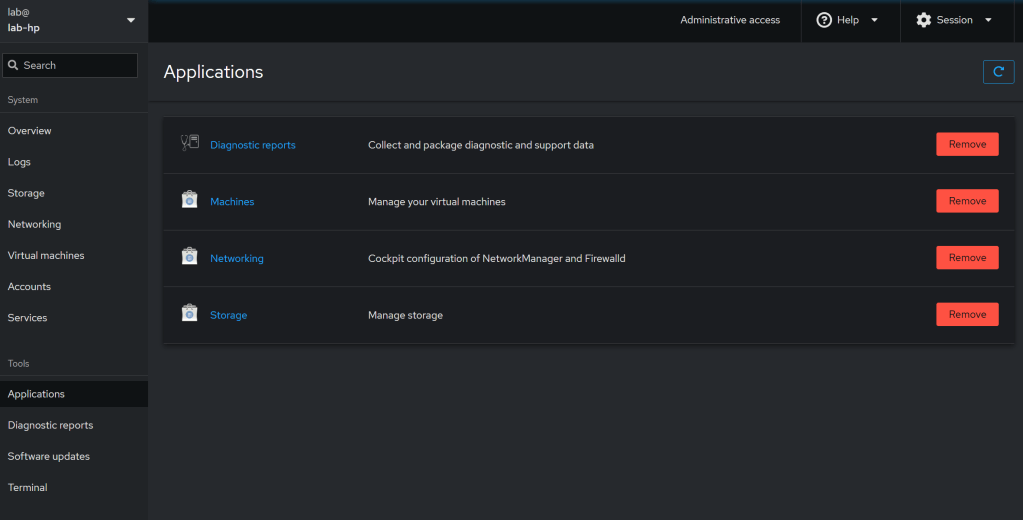Click the Machines application package icon
Viewport: 1023px width, 520px height.
pyautogui.click(x=189, y=201)
